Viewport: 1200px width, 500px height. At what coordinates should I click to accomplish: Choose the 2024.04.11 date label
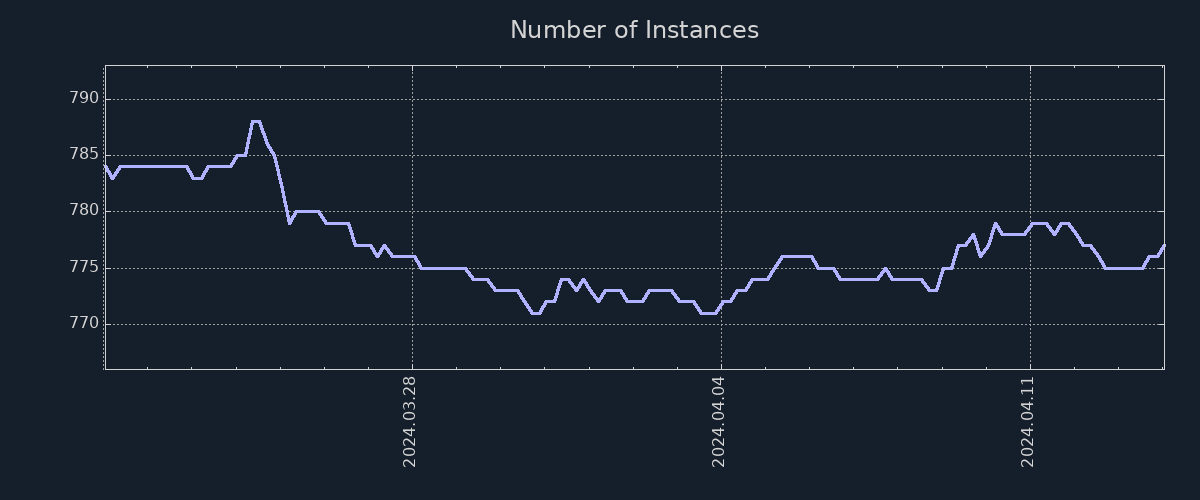tap(1027, 421)
